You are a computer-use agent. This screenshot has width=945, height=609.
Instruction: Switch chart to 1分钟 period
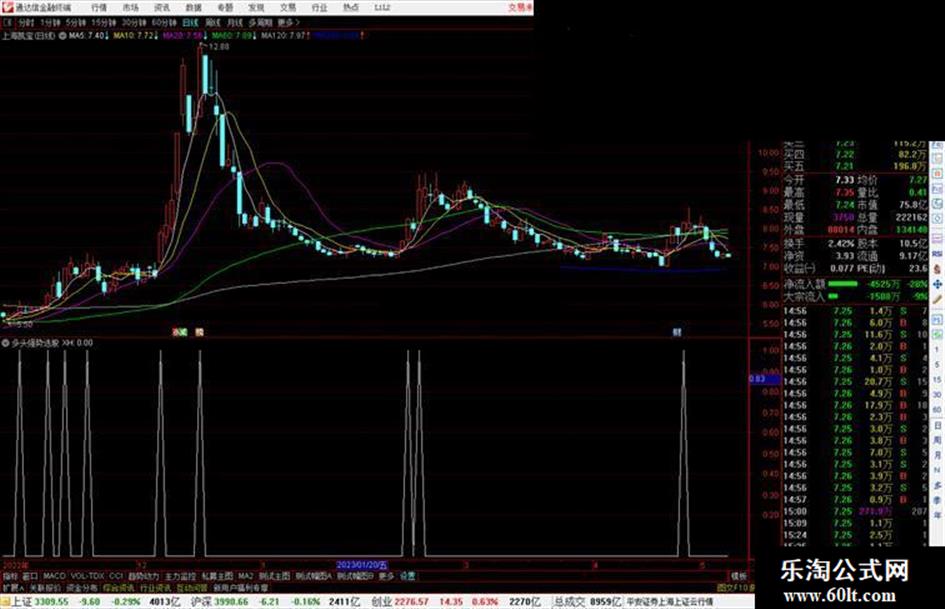tap(50, 23)
